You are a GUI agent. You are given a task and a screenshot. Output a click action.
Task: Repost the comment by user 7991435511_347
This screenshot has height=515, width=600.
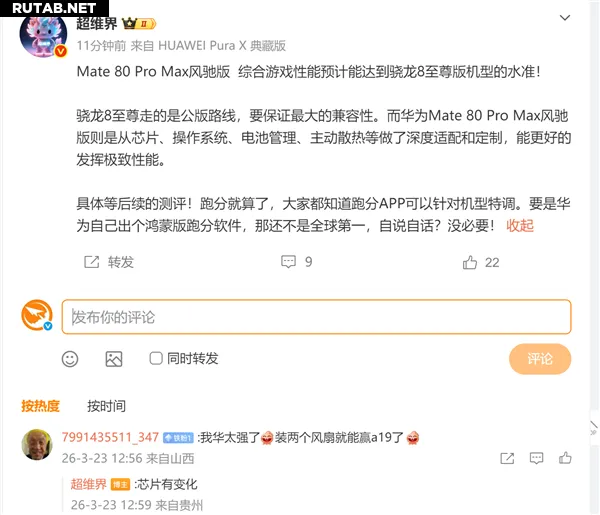507,458
